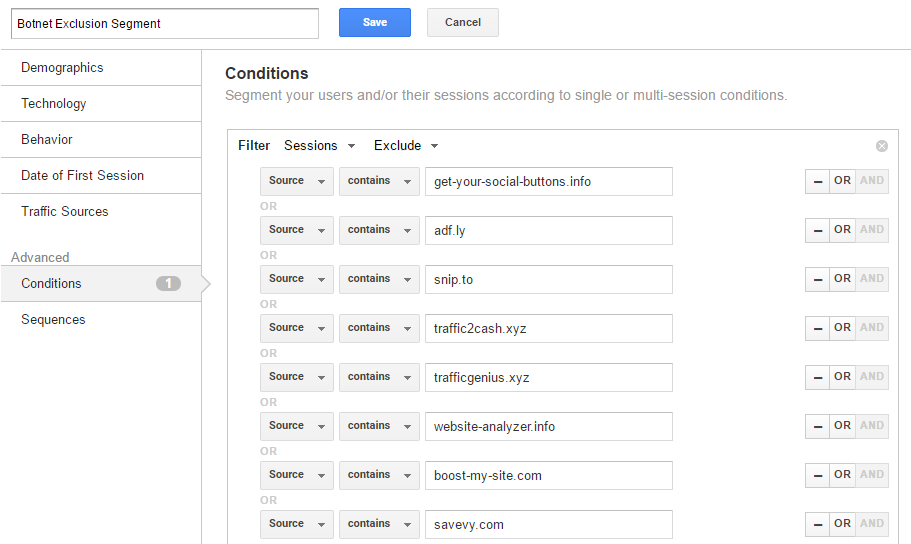Delete the traffic2cash.xyz row via minus icon
Image resolution: width=911 pixels, height=544 pixels.
coord(817,328)
